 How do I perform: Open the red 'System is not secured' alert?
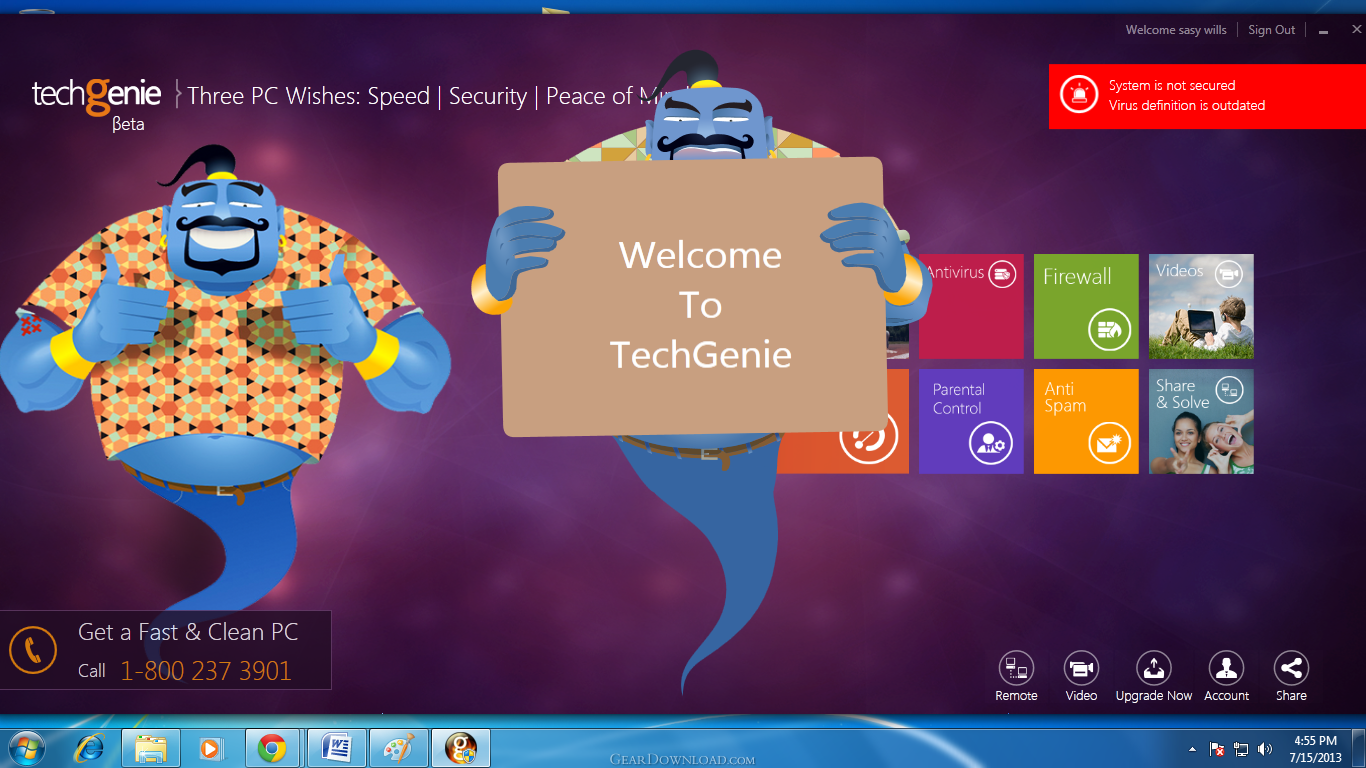click(x=1207, y=96)
